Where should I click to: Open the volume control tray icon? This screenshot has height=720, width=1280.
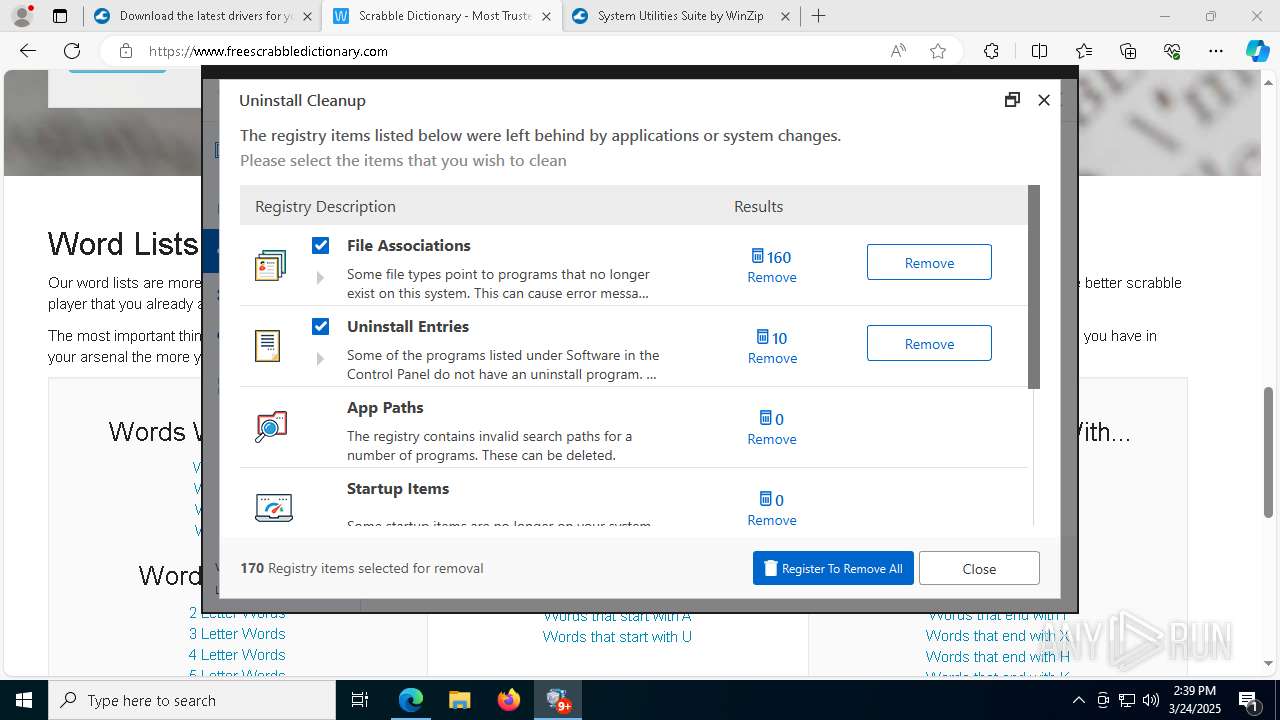[x=1150, y=700]
